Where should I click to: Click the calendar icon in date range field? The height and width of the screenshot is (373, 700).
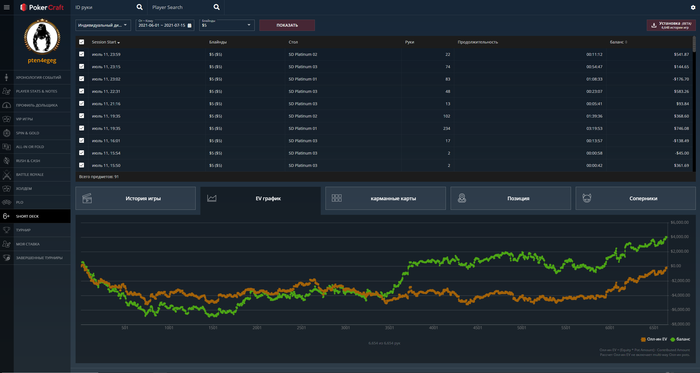click(x=189, y=25)
